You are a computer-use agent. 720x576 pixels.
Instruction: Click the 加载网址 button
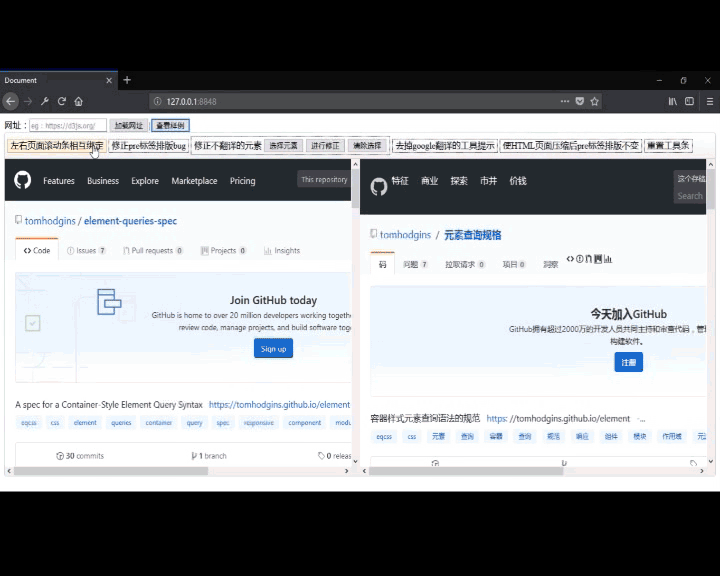pyautogui.click(x=129, y=125)
